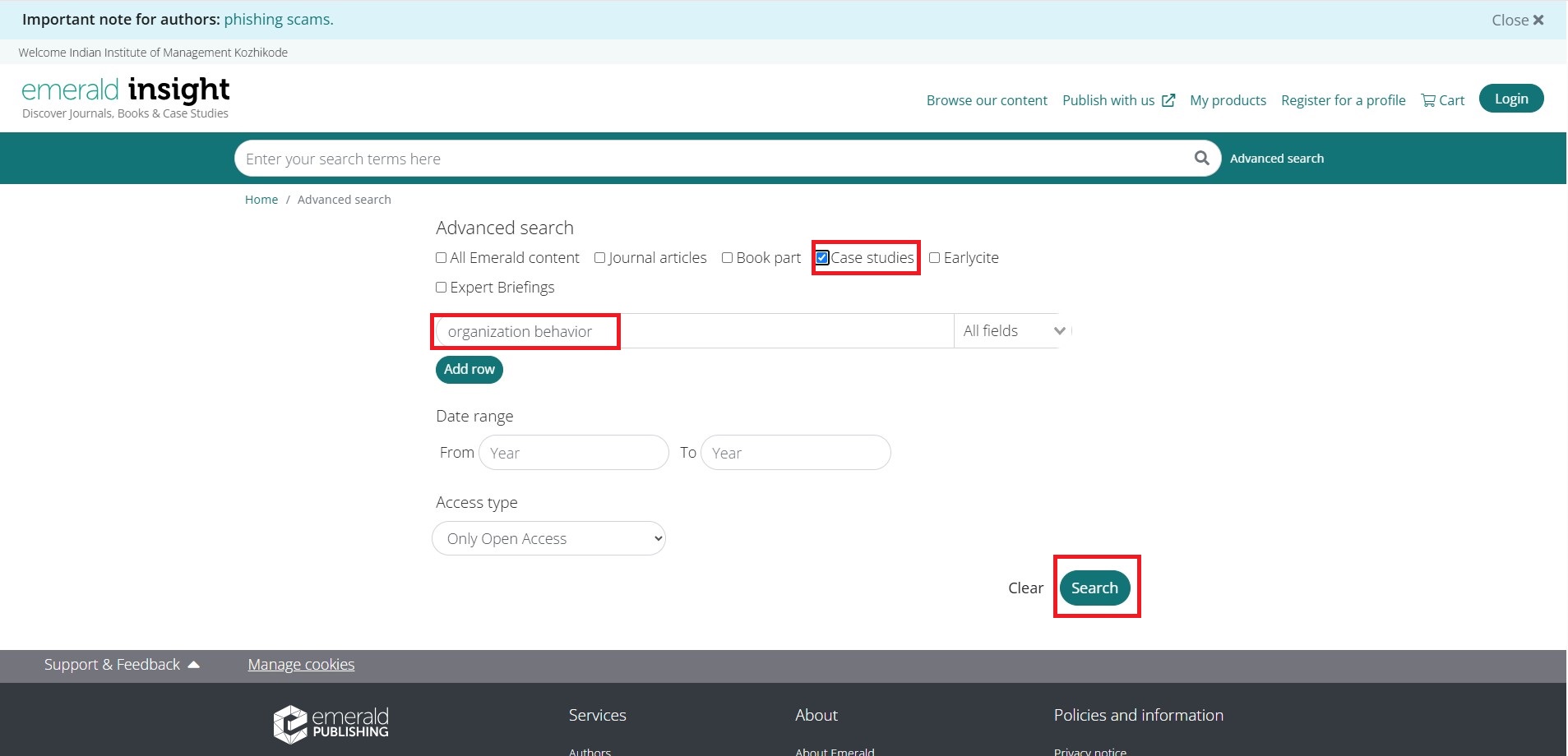Go to My products

pos(1227,100)
